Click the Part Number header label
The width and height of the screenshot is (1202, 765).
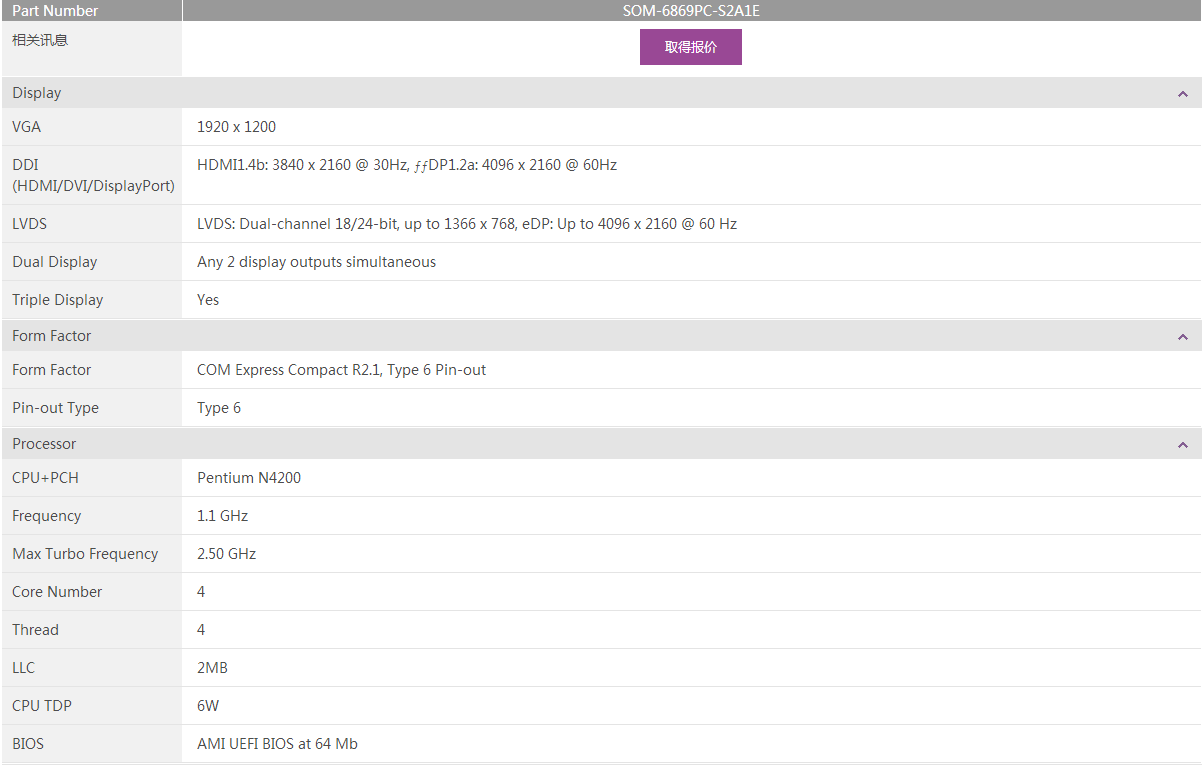55,11
